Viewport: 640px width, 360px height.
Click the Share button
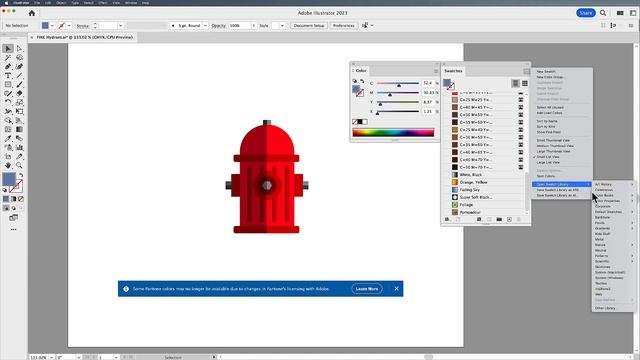[x=586, y=13]
